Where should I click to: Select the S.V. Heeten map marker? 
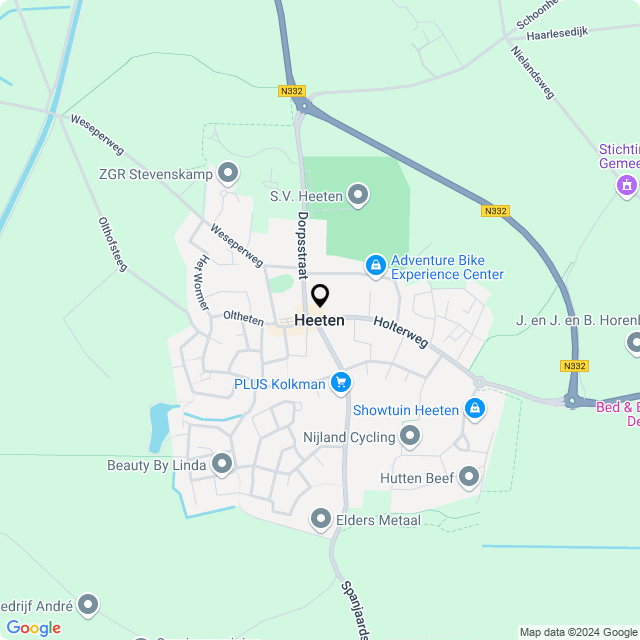click(x=358, y=196)
